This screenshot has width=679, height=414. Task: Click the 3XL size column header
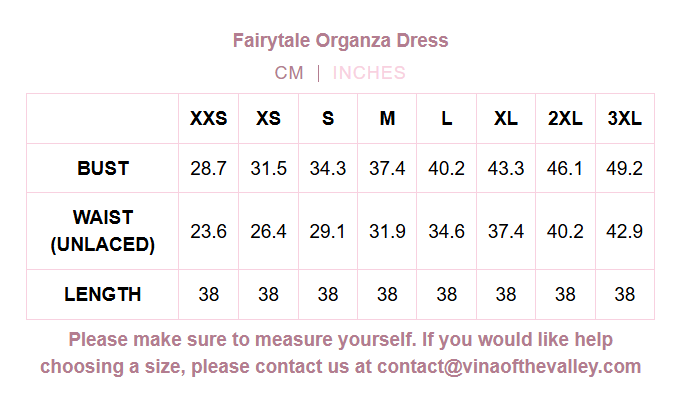pos(625,119)
